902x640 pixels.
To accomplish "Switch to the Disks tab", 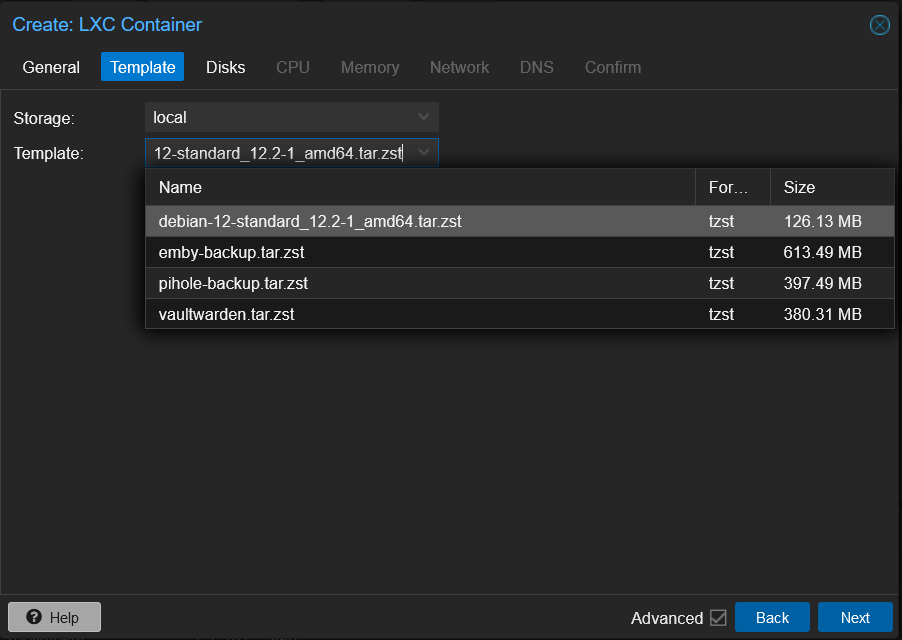I will (225, 67).
